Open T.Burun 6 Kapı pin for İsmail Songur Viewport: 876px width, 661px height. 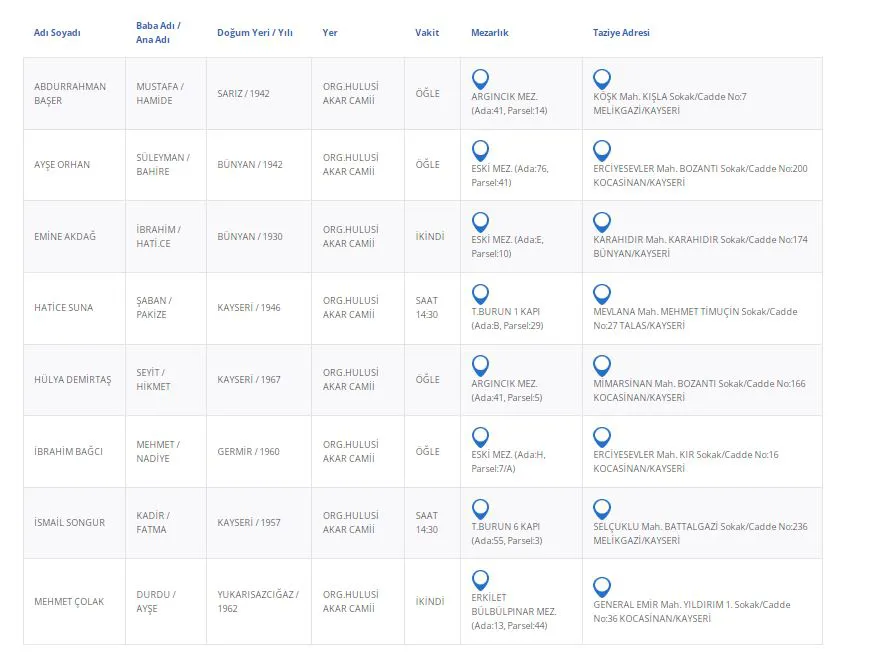480,509
